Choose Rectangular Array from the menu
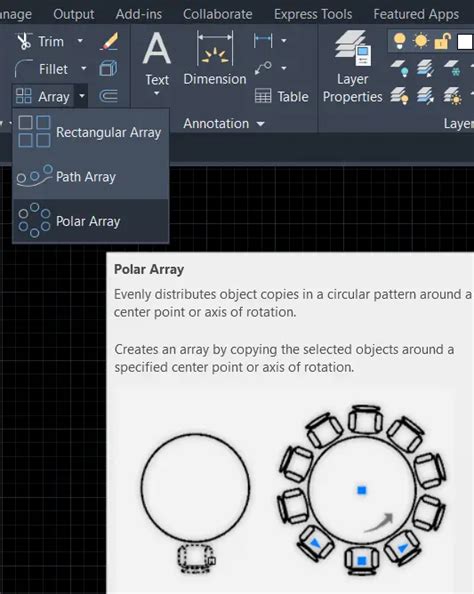Viewport: 474px width, 594px height. coord(91,132)
